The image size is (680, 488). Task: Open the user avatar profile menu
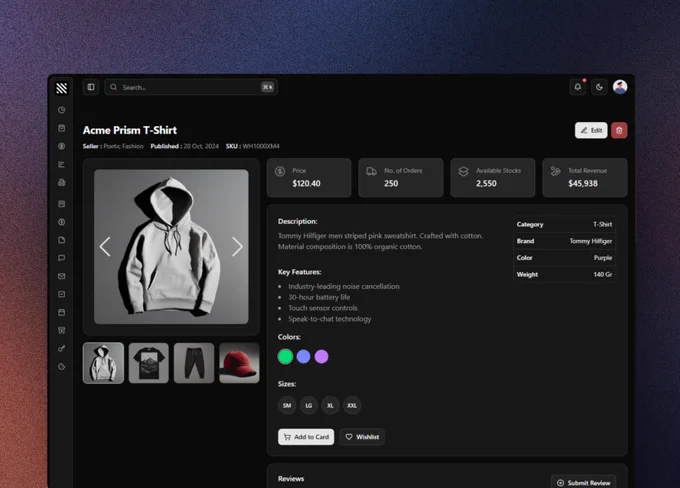tap(620, 87)
